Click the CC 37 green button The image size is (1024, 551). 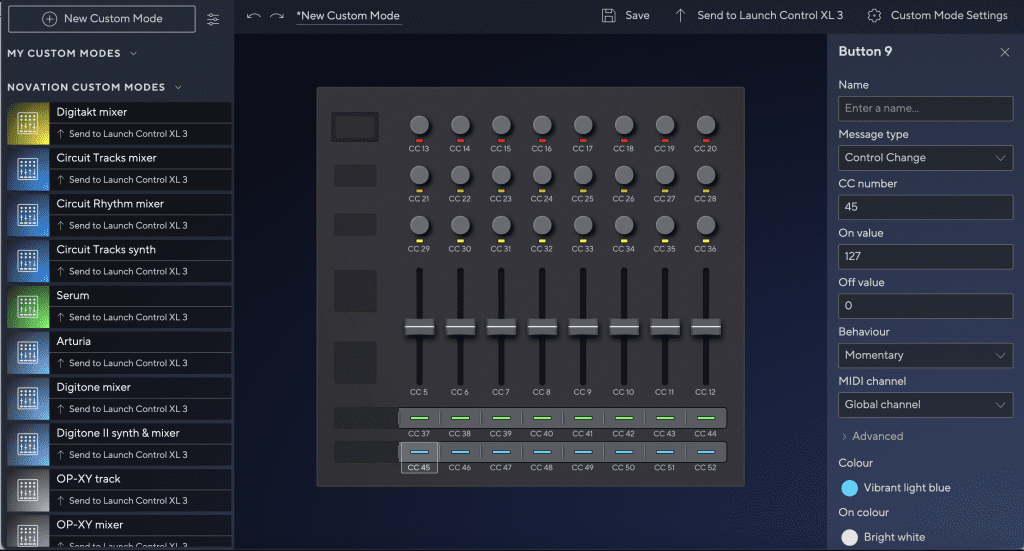419,418
